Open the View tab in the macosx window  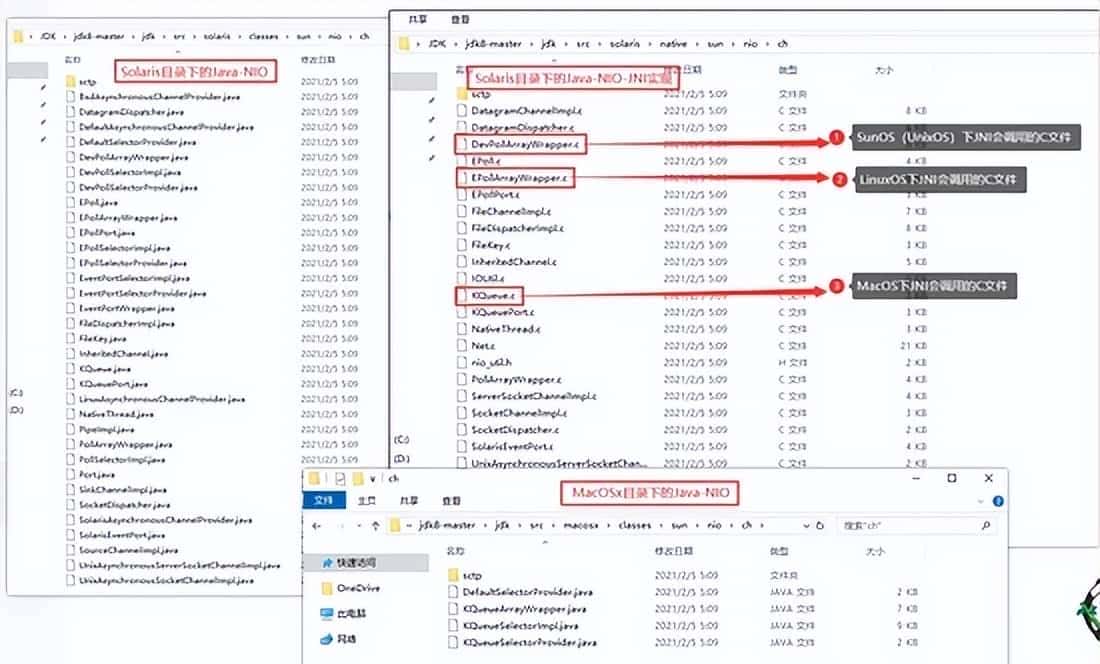[x=451, y=501]
